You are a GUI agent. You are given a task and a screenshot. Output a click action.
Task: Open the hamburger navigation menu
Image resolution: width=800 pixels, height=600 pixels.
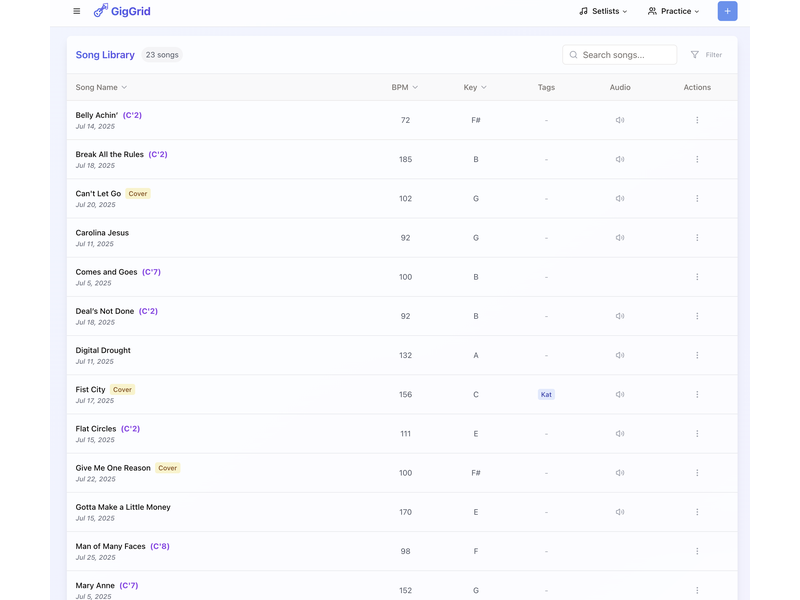click(x=77, y=11)
